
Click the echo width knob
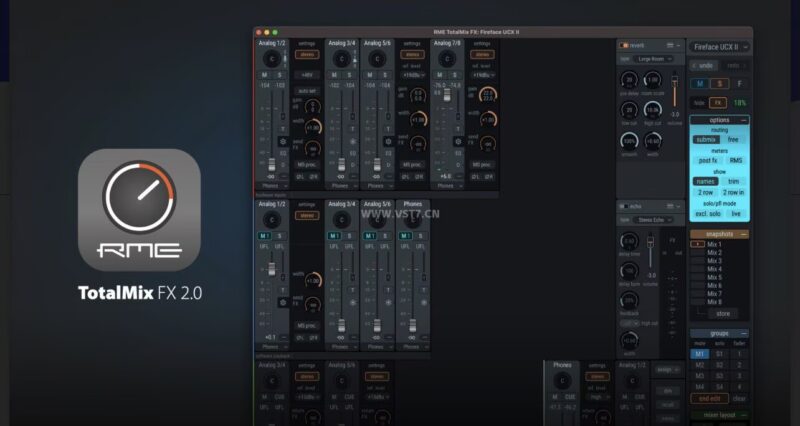point(629,340)
